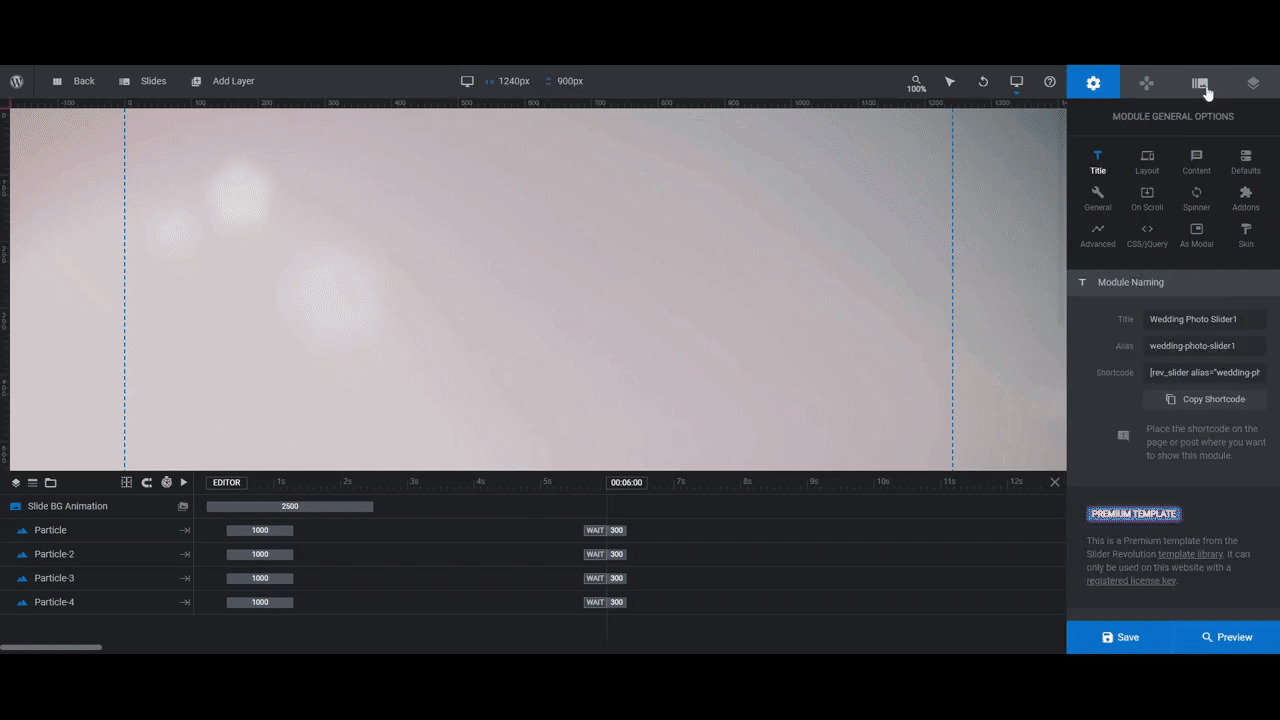Open the Spinner settings section

click(x=1196, y=199)
